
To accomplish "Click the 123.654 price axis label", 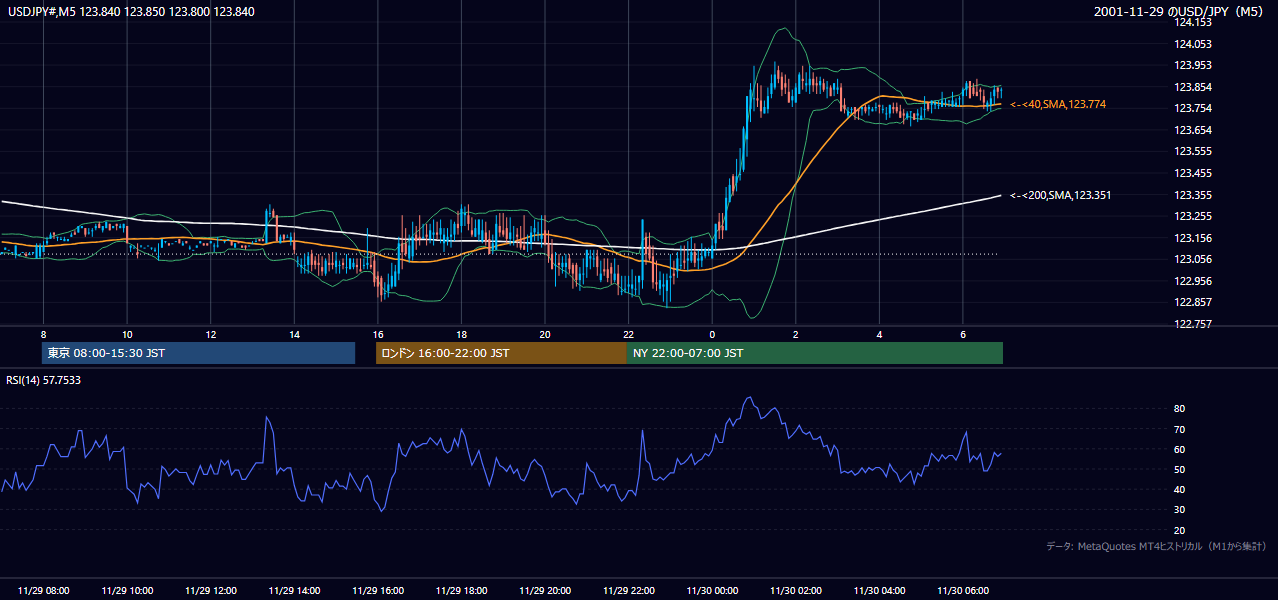I will pyautogui.click(x=1193, y=130).
